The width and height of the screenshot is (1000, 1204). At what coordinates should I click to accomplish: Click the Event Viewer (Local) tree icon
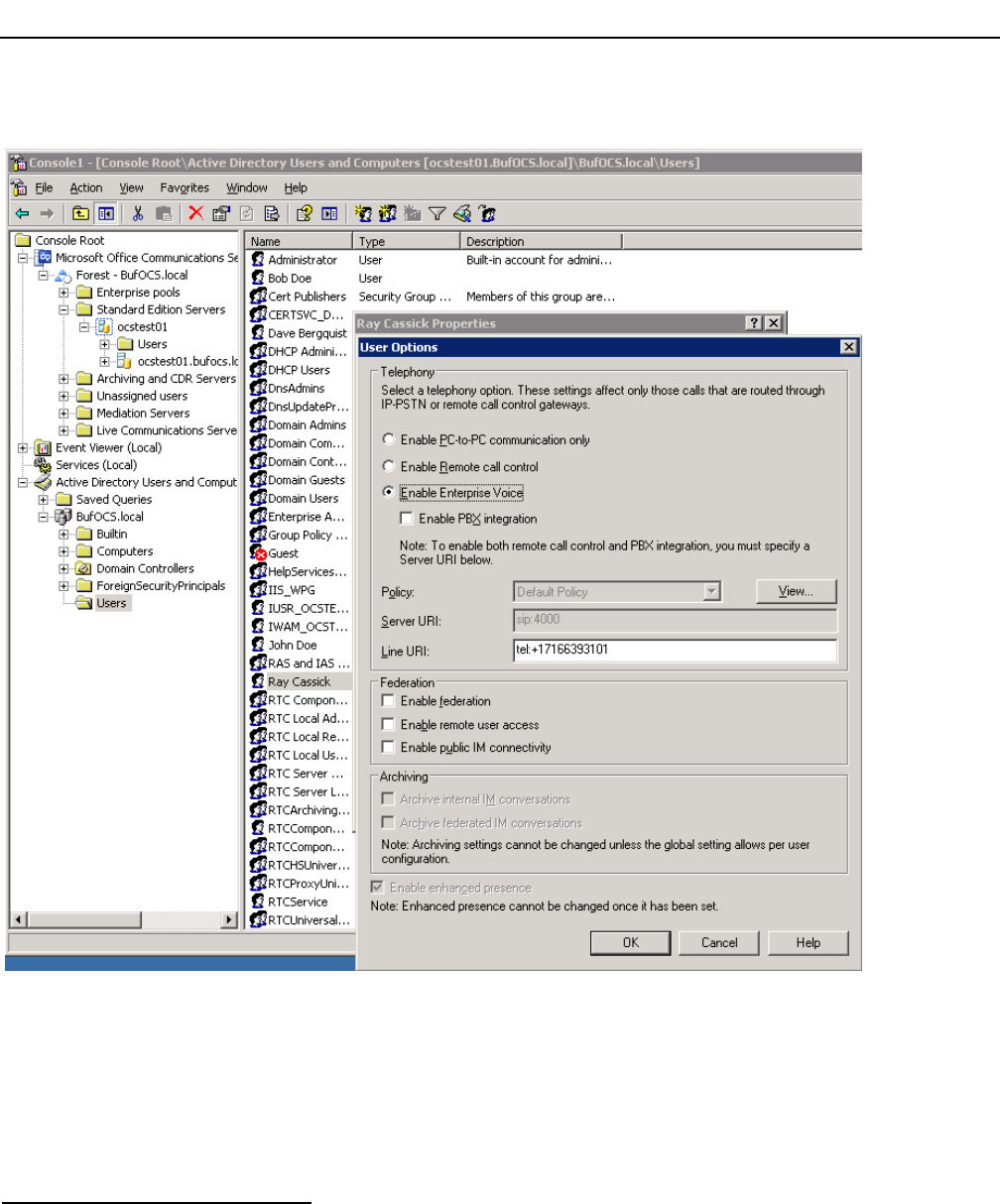[42, 447]
